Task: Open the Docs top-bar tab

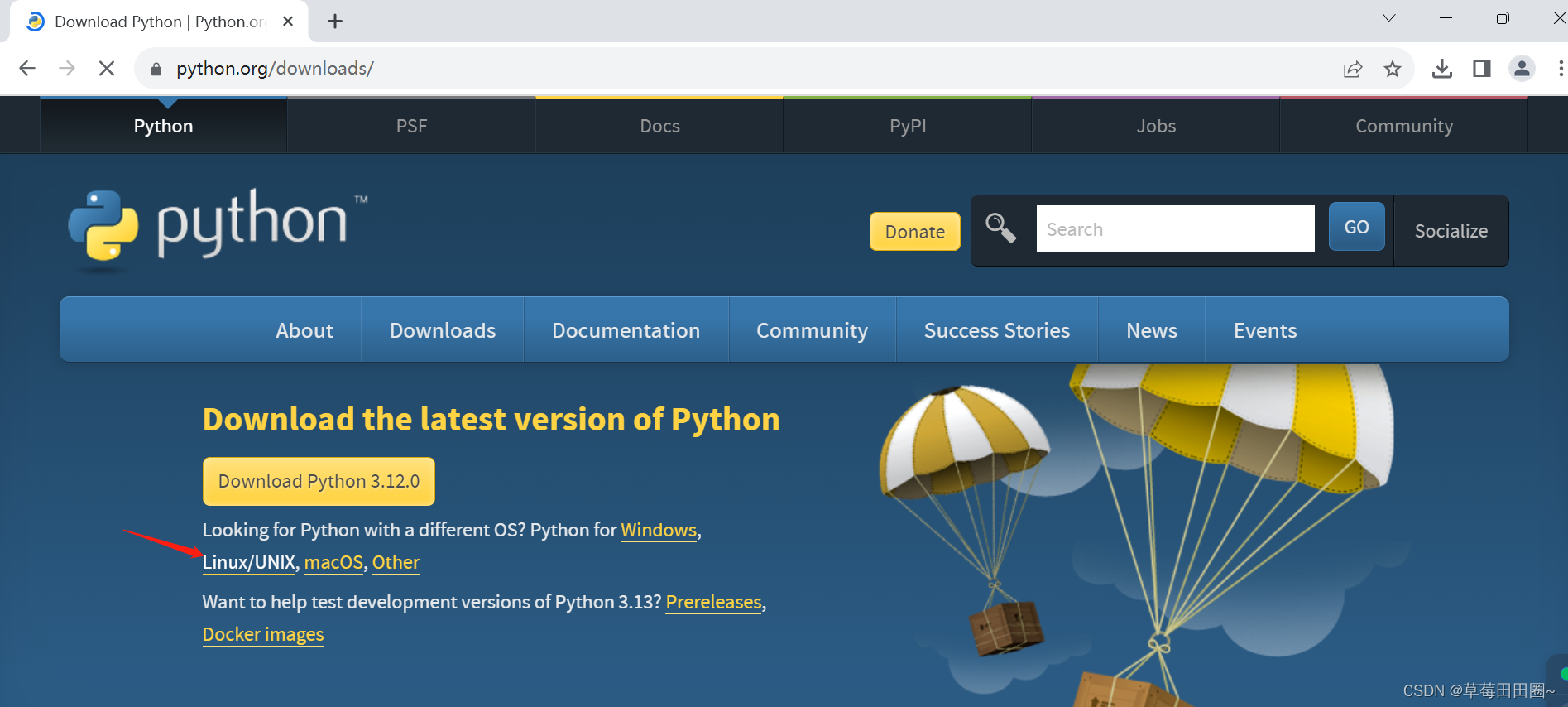Action: tap(659, 126)
